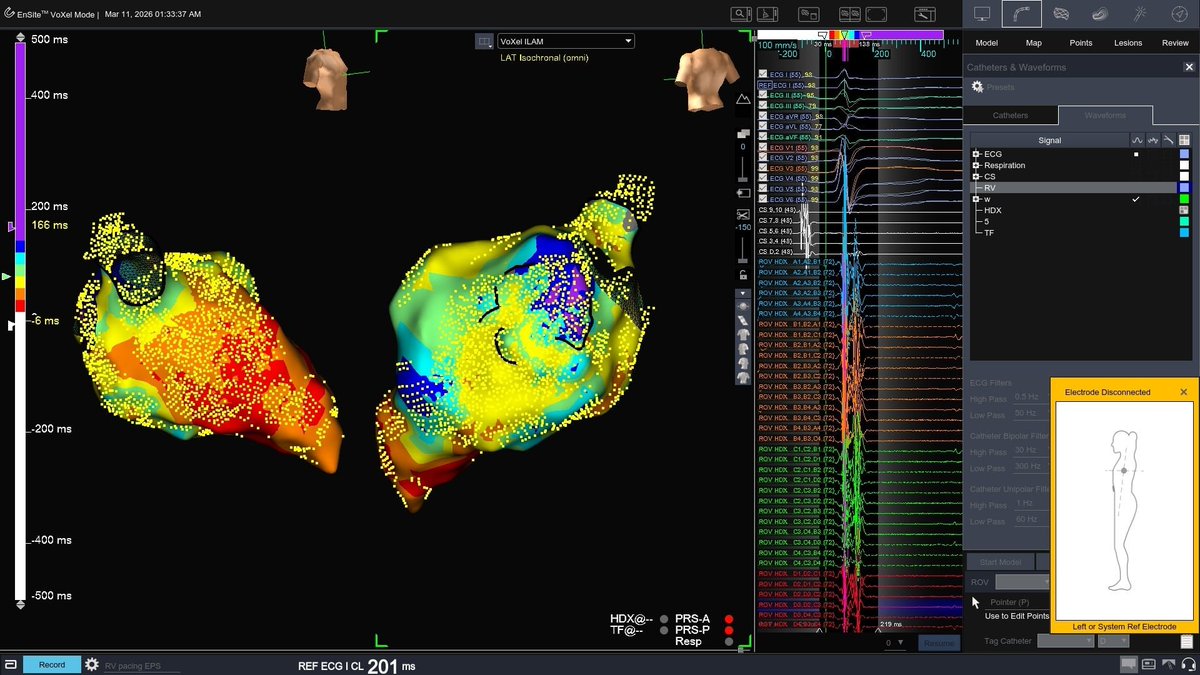Open the ROV catheter dropdown
1200x675 pixels.
click(1022, 582)
